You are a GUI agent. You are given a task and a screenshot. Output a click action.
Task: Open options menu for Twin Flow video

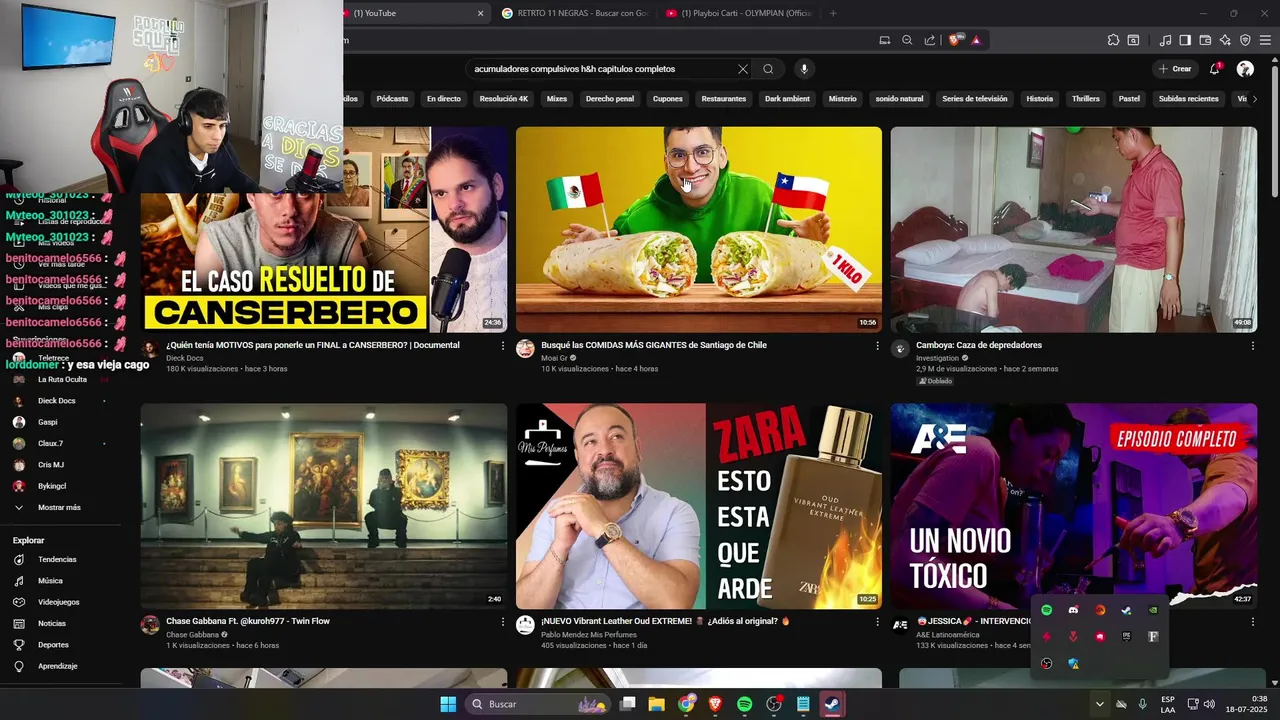pos(502,621)
